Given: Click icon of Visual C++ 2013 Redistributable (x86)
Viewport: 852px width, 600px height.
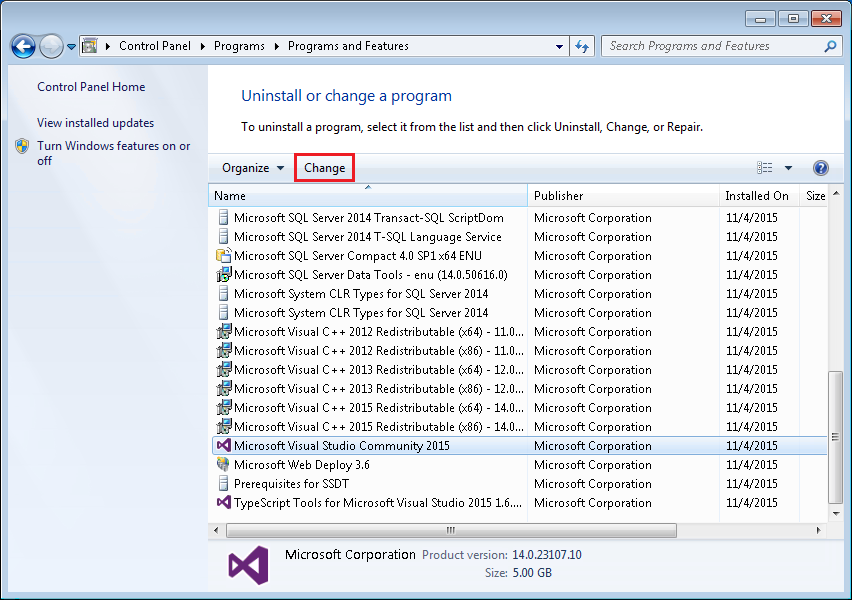Looking at the screenshot, I should click(x=224, y=389).
